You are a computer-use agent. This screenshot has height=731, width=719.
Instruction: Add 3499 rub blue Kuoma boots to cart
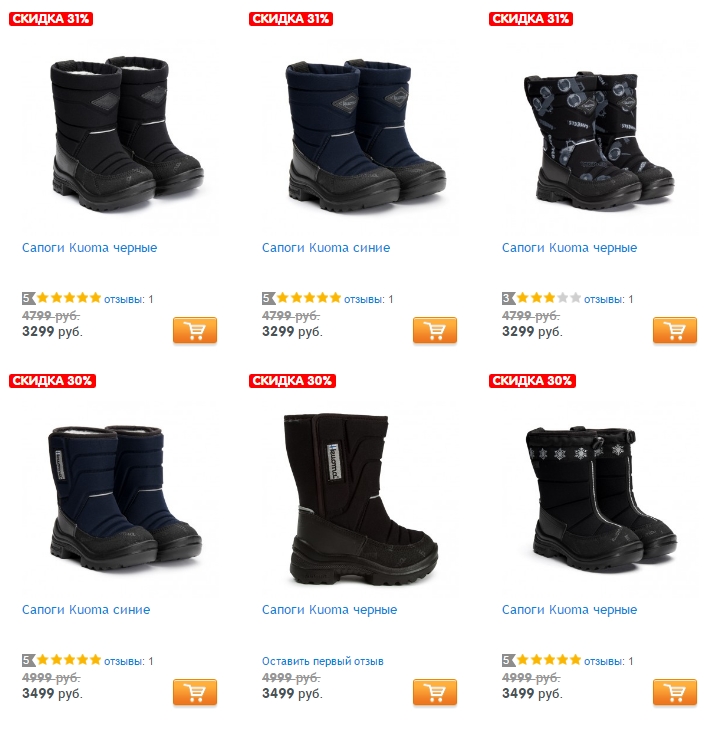[195, 692]
